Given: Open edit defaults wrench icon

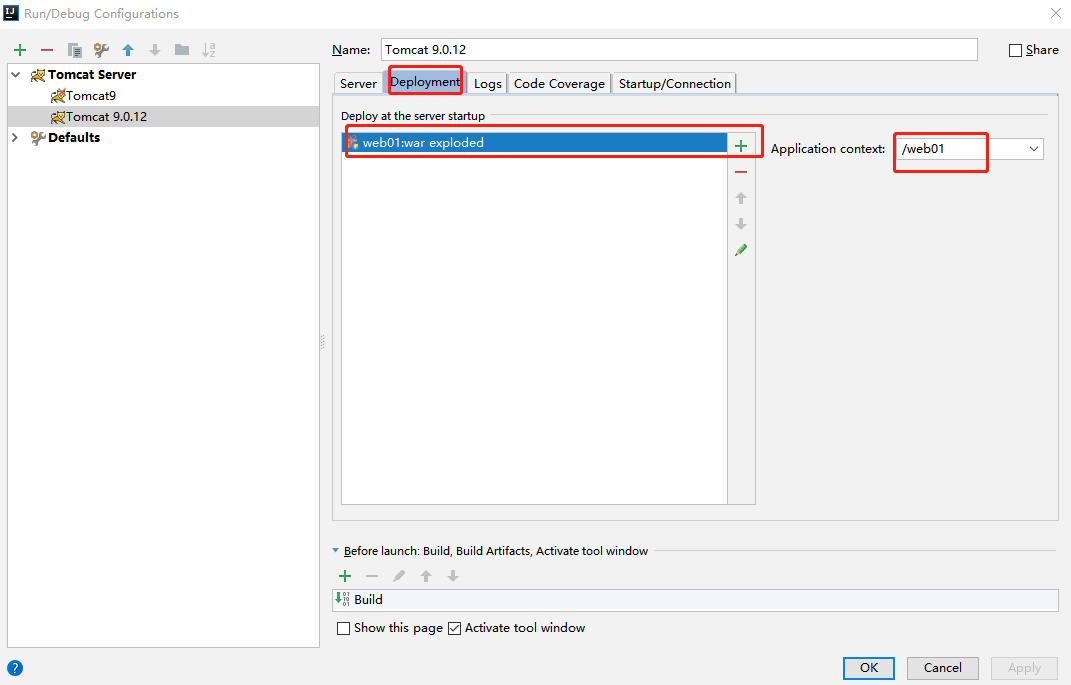Looking at the screenshot, I should tap(101, 50).
